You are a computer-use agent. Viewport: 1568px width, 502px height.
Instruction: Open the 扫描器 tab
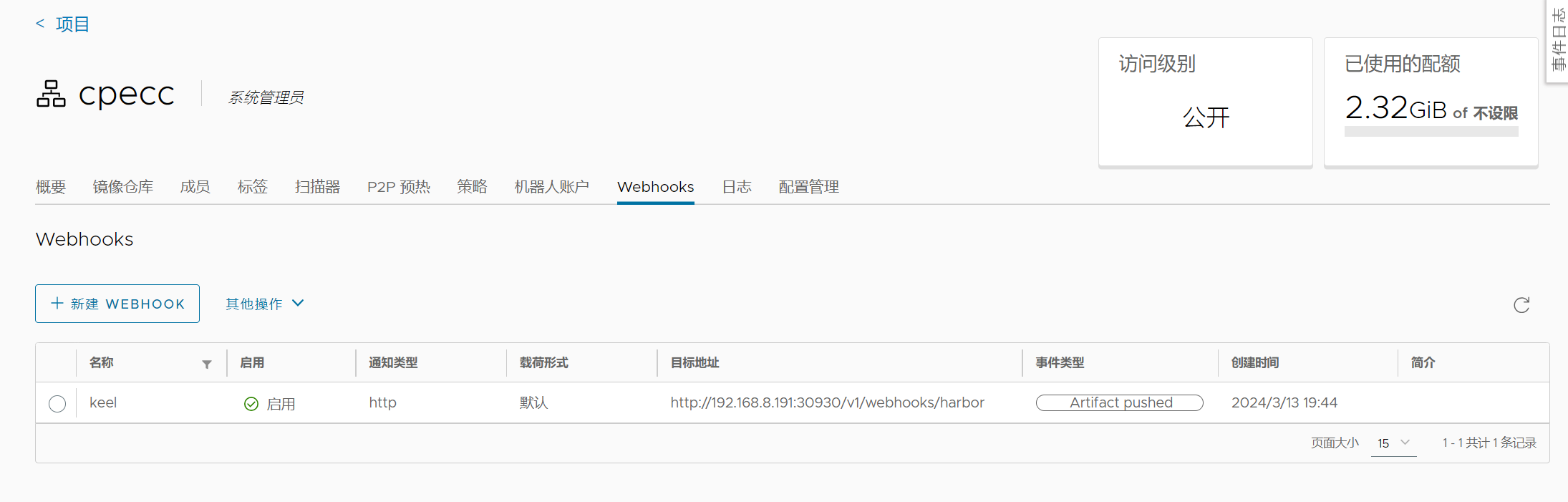tap(317, 187)
